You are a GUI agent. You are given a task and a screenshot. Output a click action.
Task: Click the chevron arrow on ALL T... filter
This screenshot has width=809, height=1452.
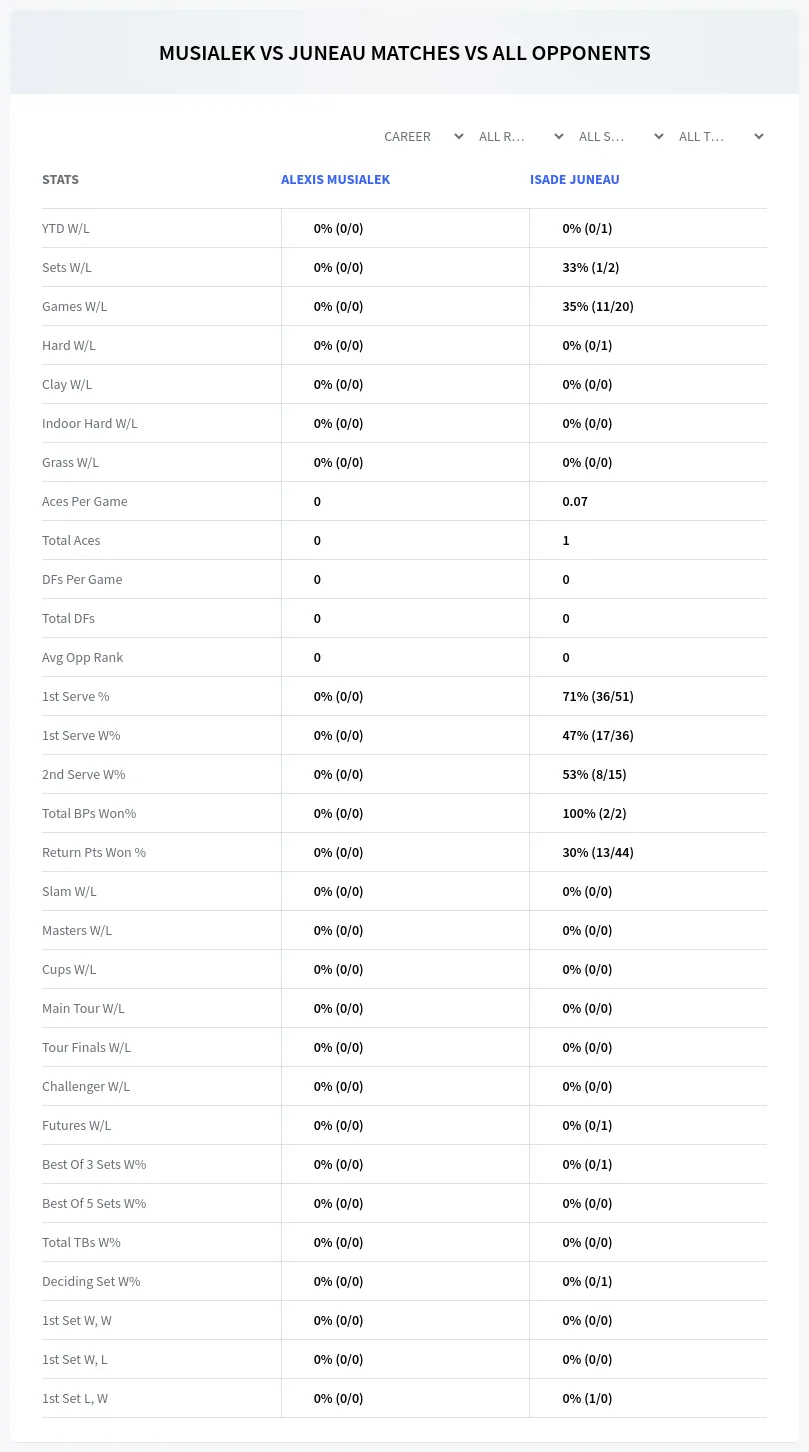758,136
